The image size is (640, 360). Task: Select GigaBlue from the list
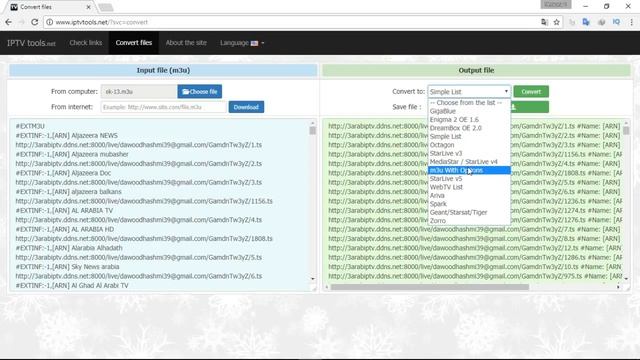coord(469,111)
